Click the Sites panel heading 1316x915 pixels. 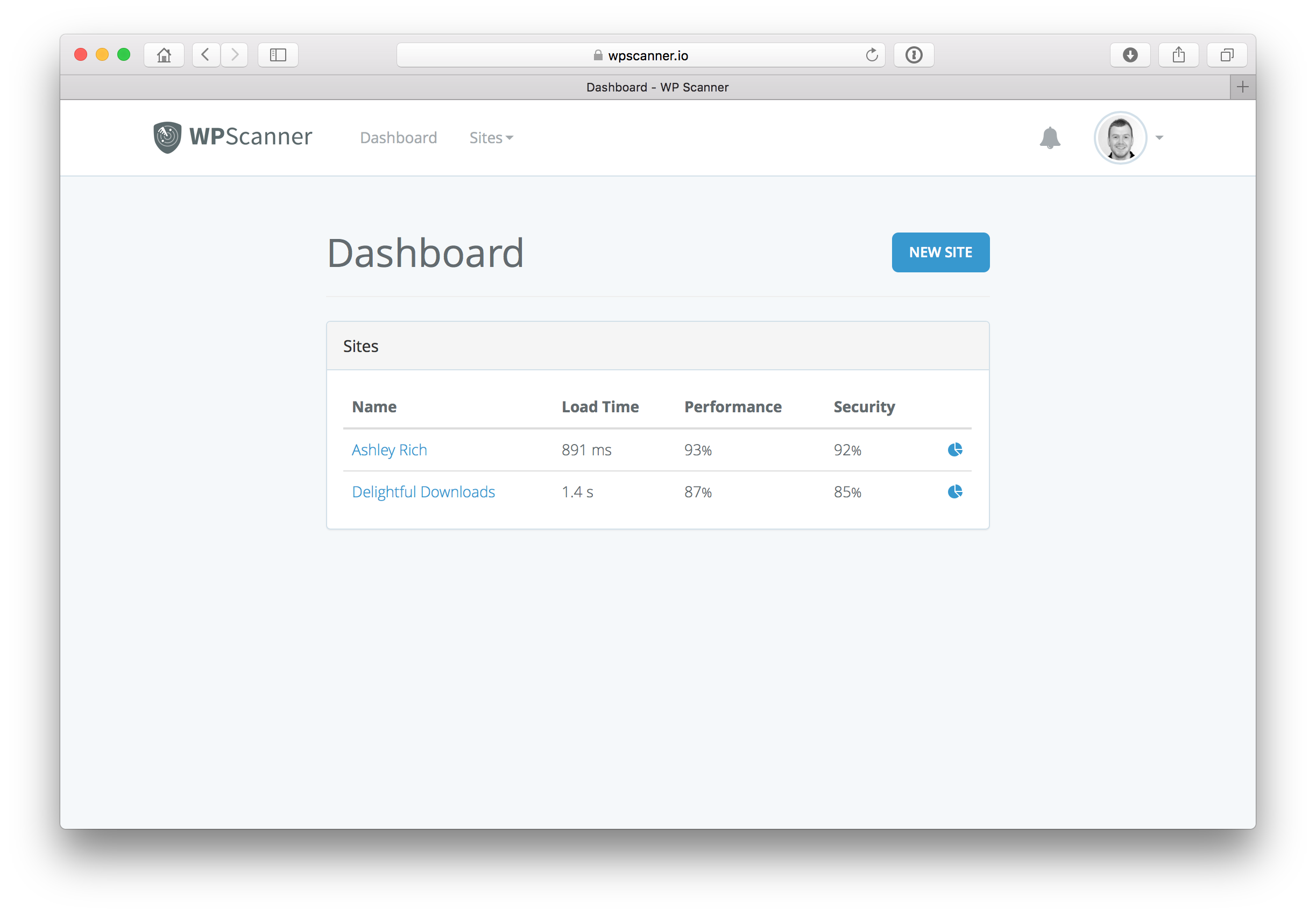point(360,346)
